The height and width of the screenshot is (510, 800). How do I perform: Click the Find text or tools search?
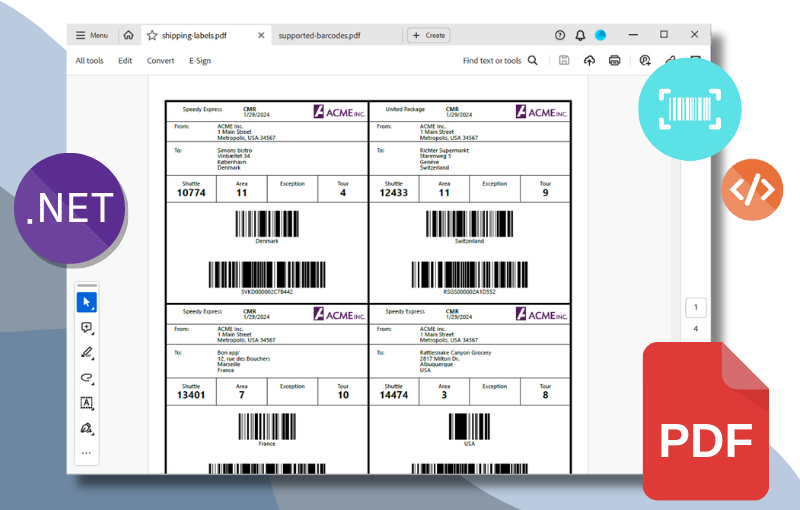(x=500, y=61)
